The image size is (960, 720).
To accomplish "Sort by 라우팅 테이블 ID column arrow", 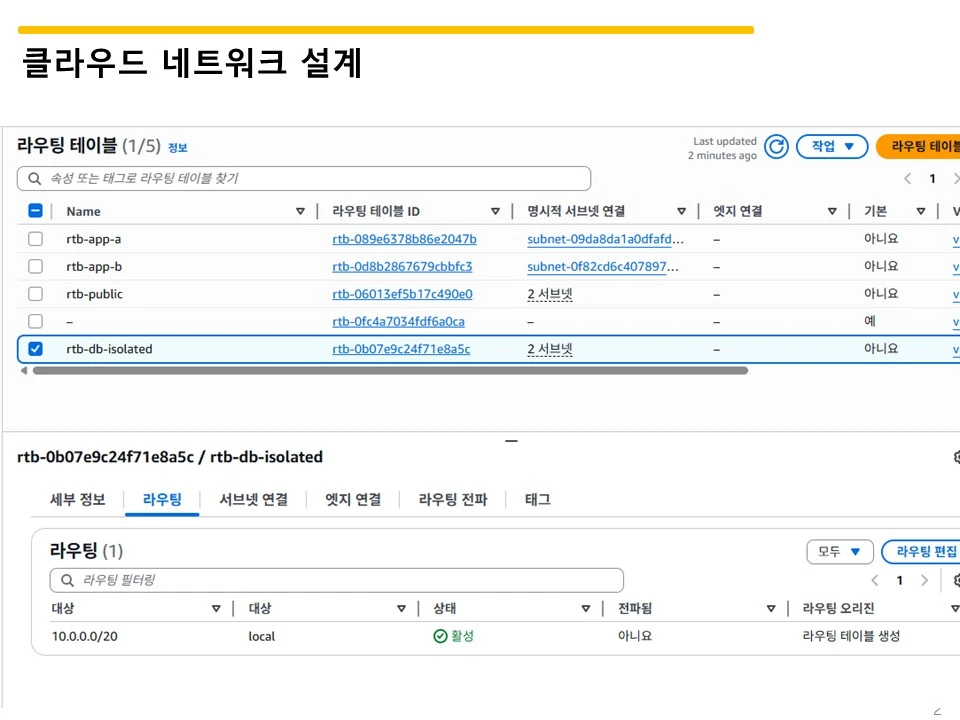I will [x=495, y=211].
